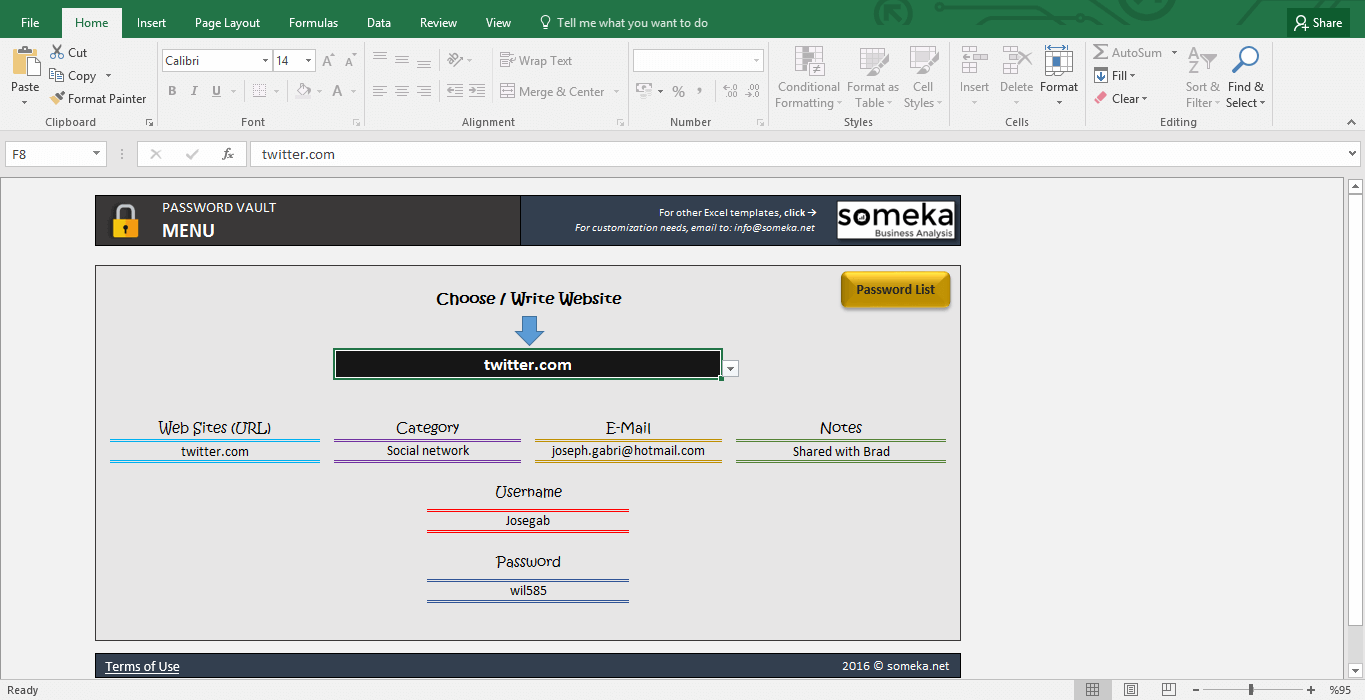Apply Comma Style format
Screen dimensions: 1365x700
click(x=701, y=92)
